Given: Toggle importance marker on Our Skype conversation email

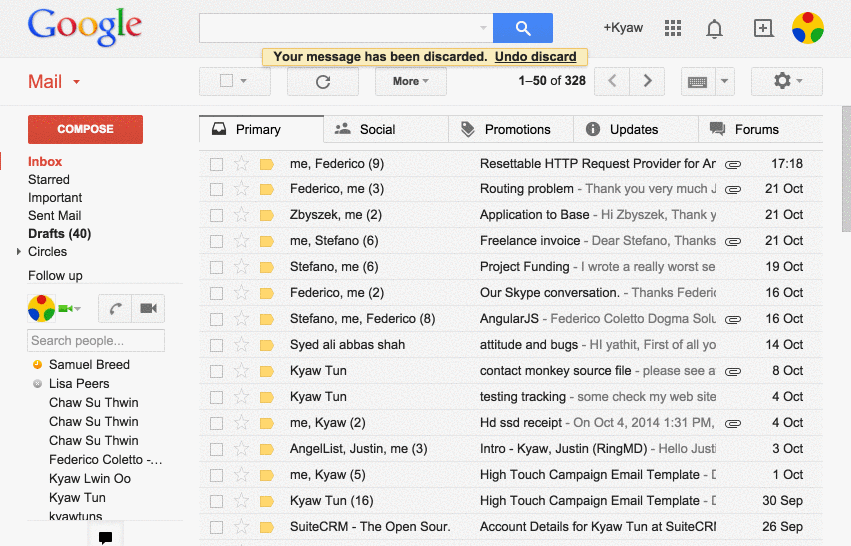Looking at the screenshot, I should pos(266,293).
